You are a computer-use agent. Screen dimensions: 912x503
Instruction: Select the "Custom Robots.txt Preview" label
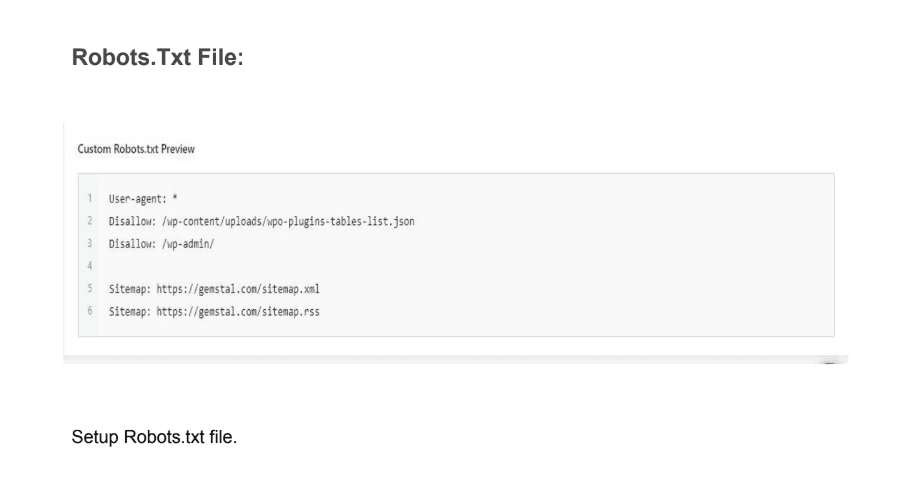tap(136, 149)
